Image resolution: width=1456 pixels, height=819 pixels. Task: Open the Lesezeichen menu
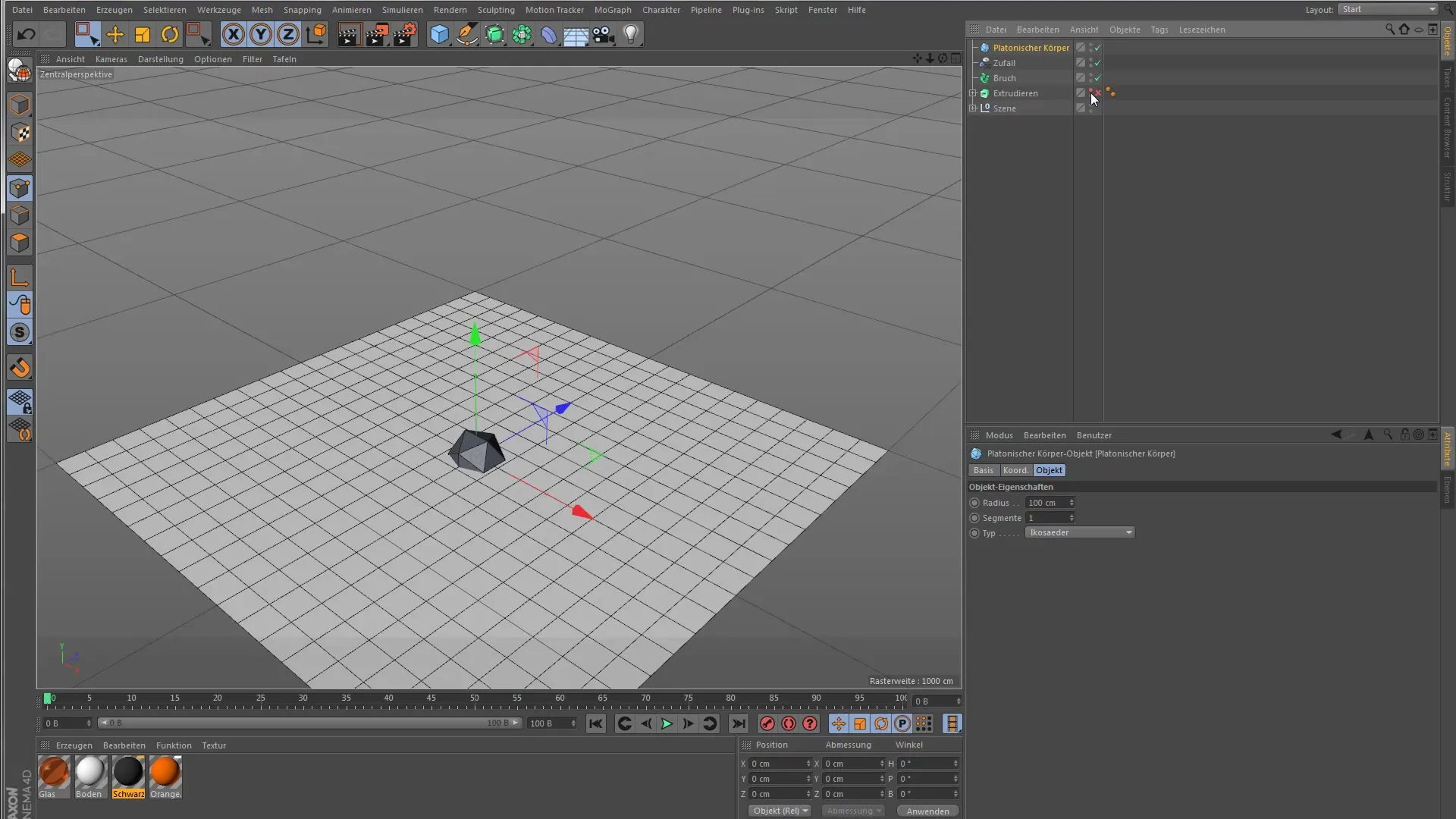[x=1202, y=30]
